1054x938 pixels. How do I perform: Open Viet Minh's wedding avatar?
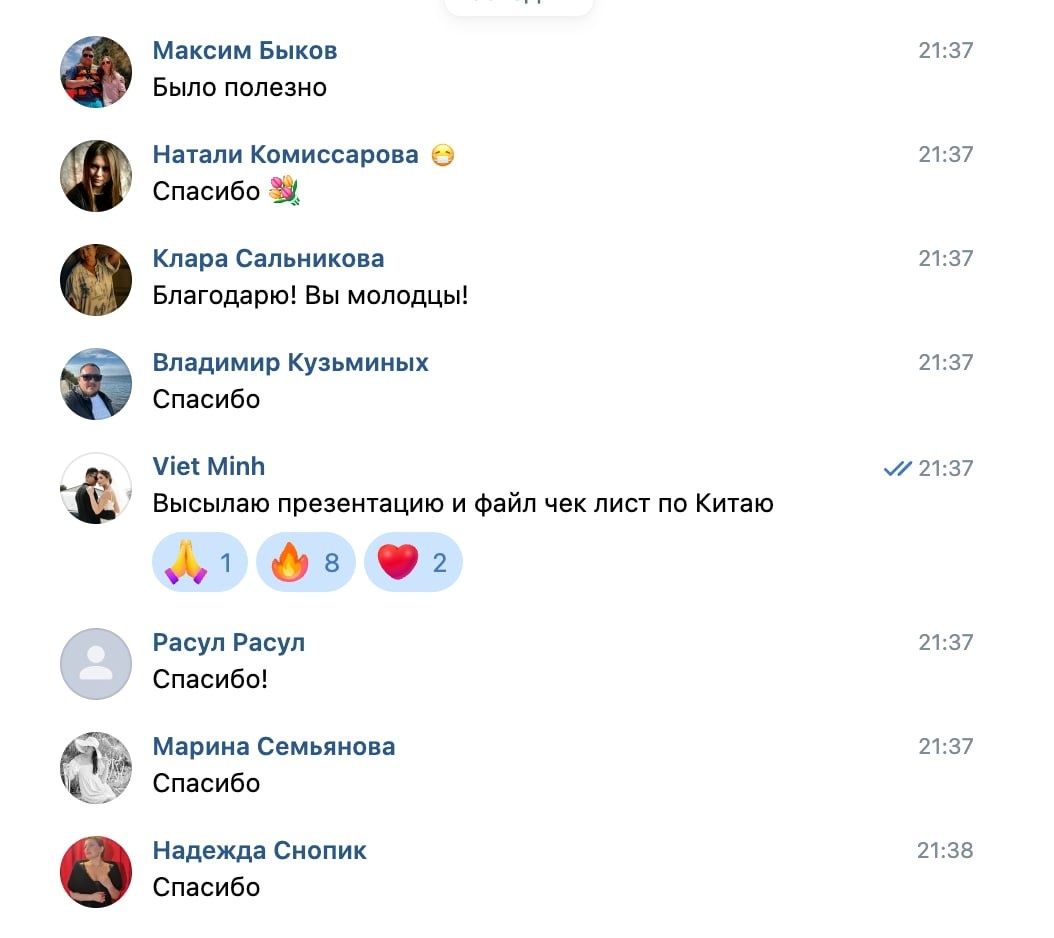[96, 488]
